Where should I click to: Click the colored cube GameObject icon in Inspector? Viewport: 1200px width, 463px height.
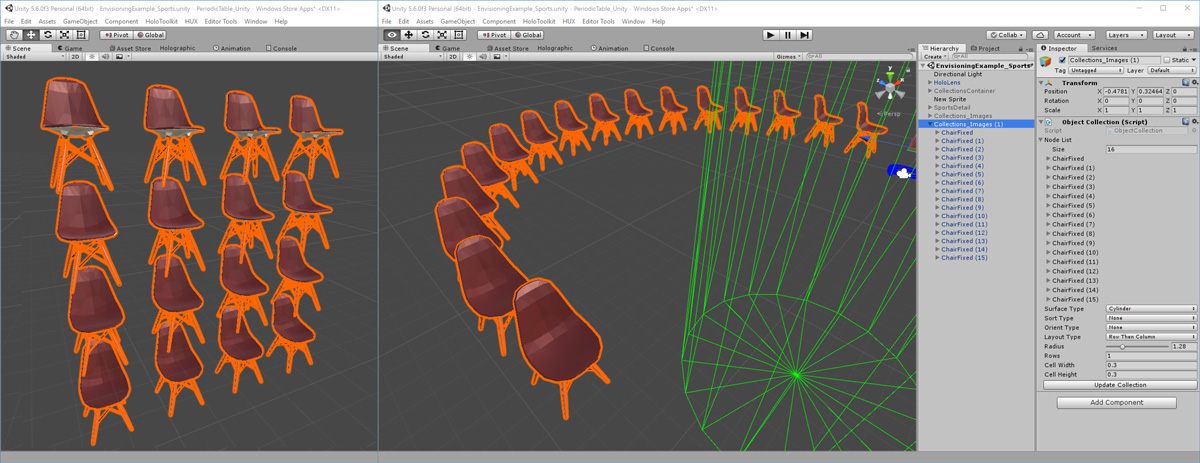(x=1046, y=61)
